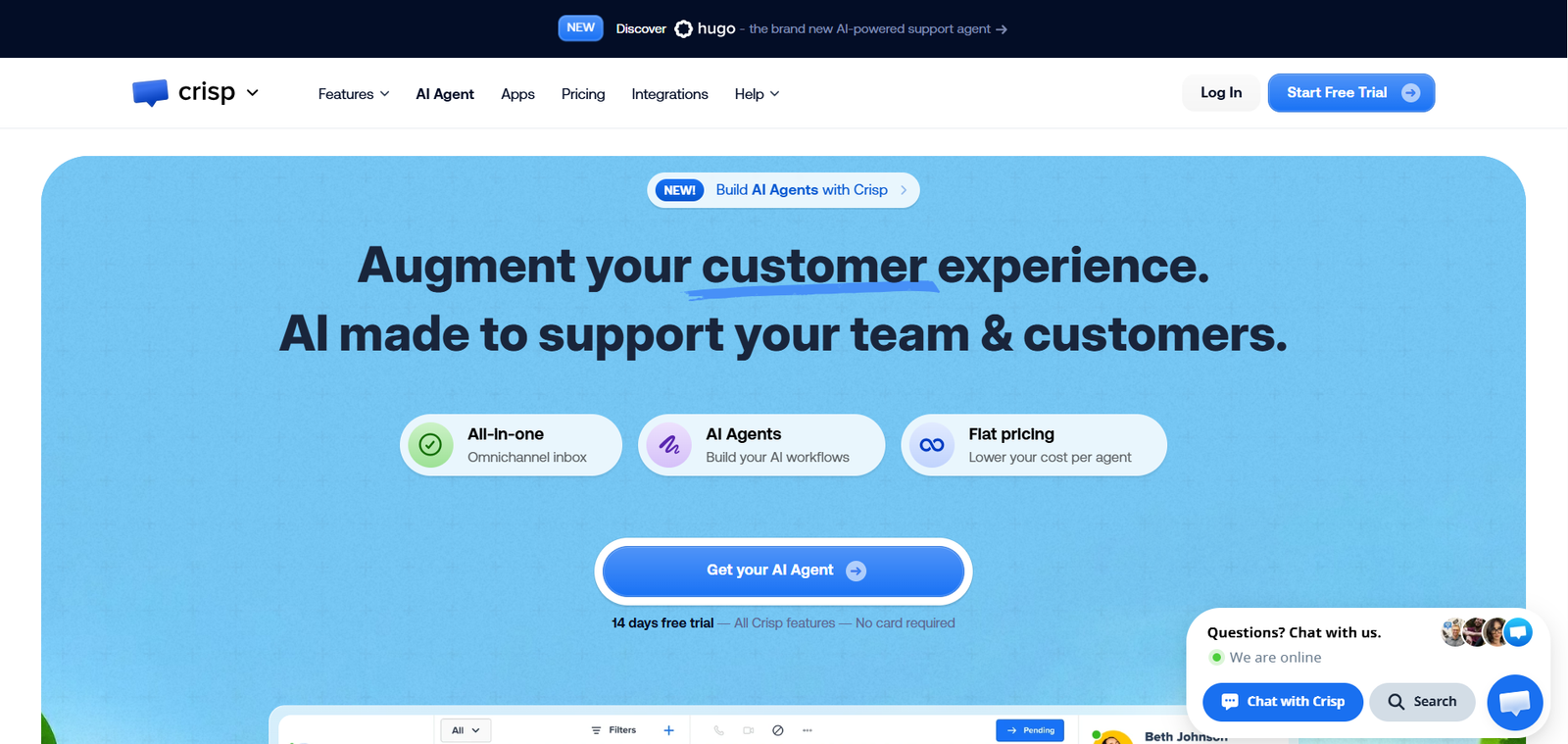Image resolution: width=1568 pixels, height=744 pixels.
Task: Click the '14 days free trial' text
Action: [x=662, y=623]
